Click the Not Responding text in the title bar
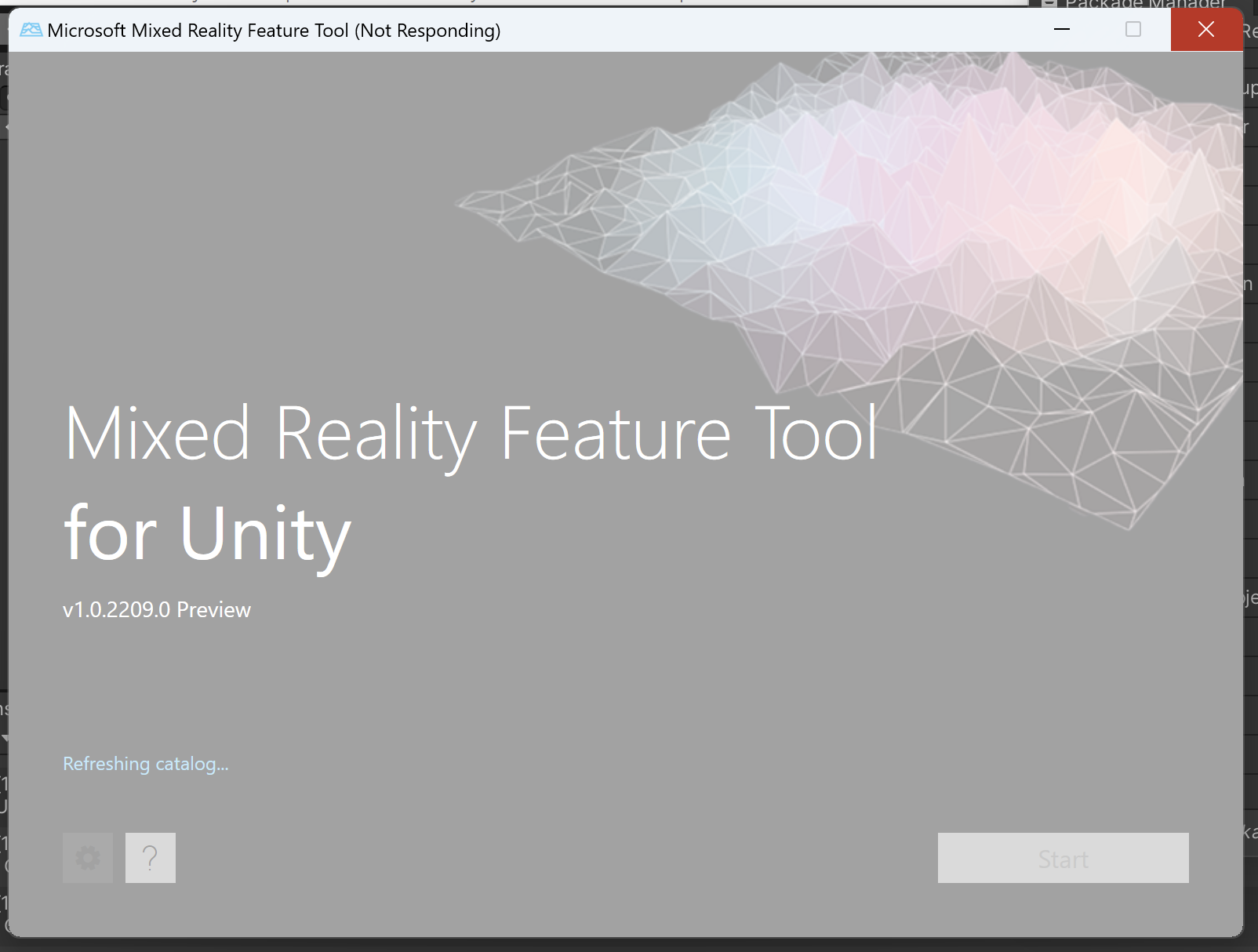1258x952 pixels. 428,30
